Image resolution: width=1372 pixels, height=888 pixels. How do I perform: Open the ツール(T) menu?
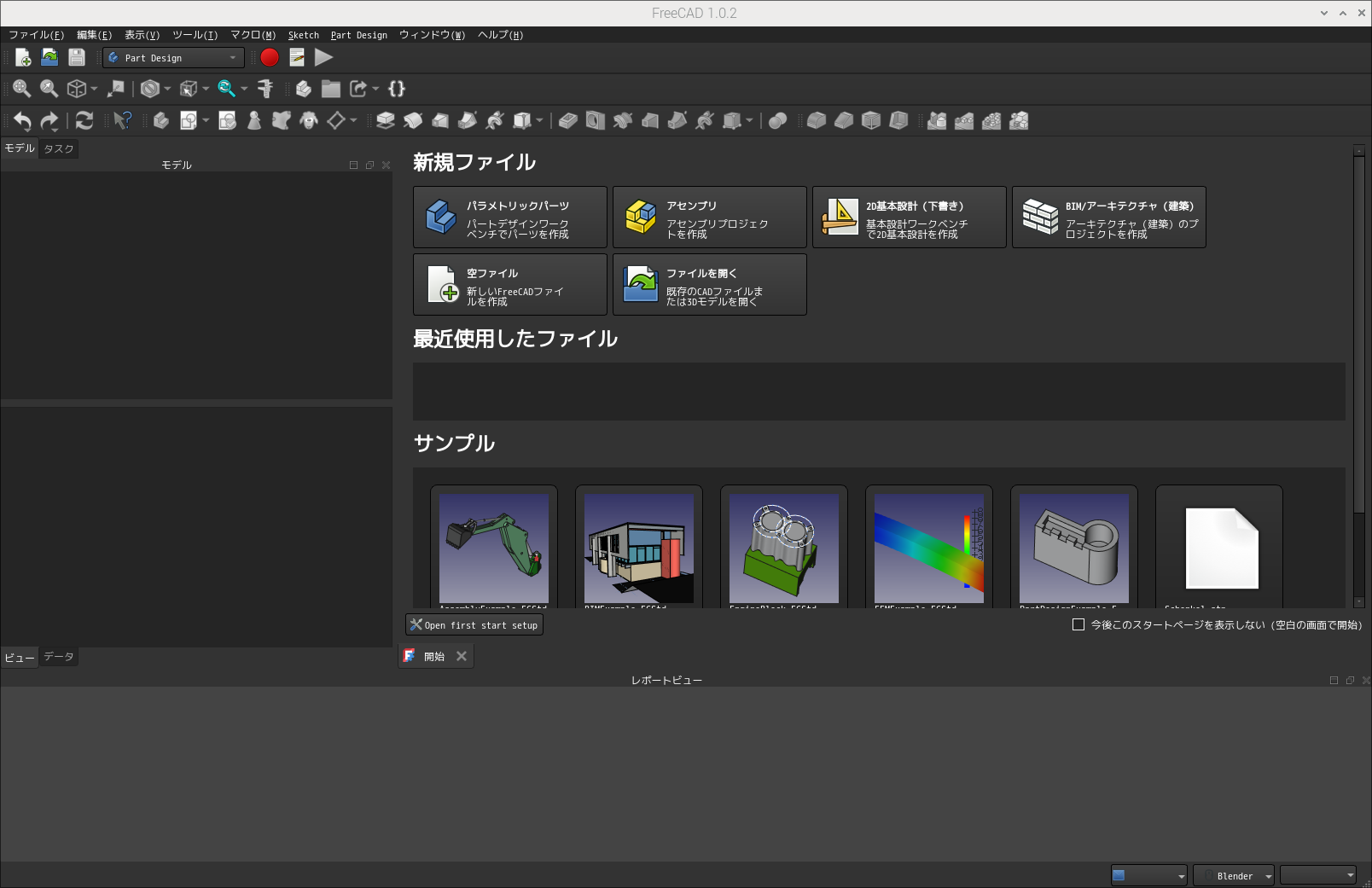[x=195, y=35]
